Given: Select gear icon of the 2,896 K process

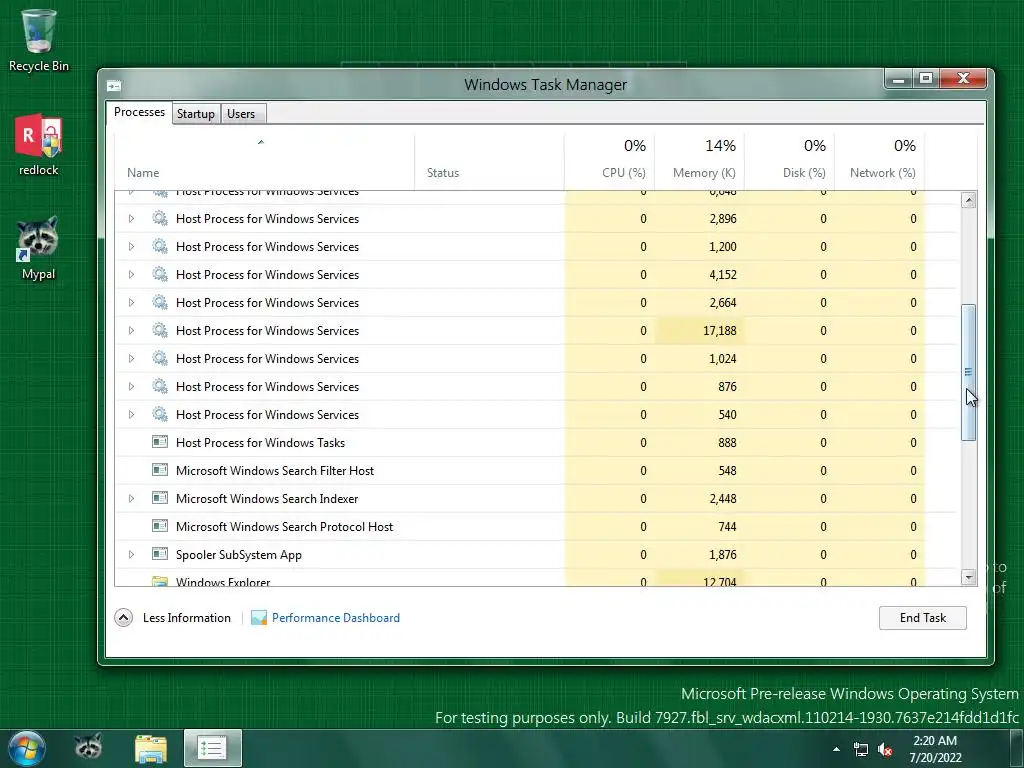Looking at the screenshot, I should click(159, 218).
